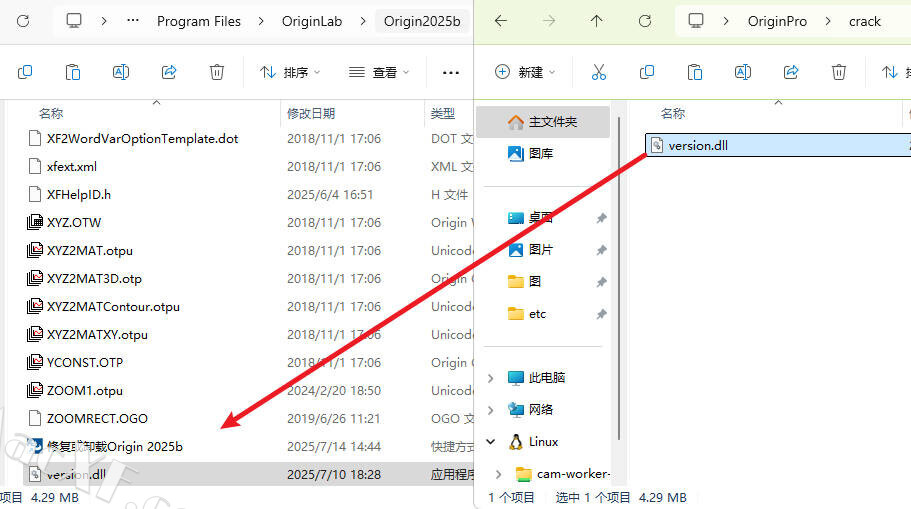Image resolution: width=911 pixels, height=509 pixels.
Task: Share icon in left window toolbar
Action: 169,72
